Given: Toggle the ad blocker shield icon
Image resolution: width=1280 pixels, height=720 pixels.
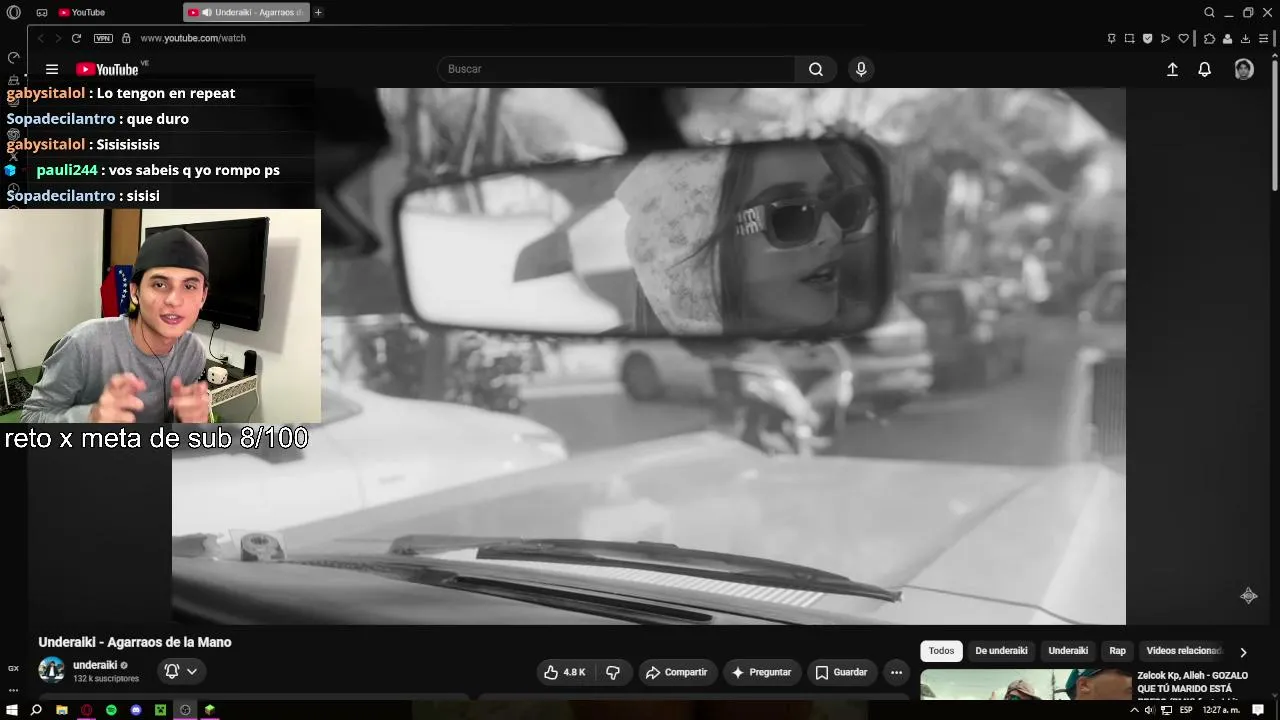Looking at the screenshot, I should 1147,39.
